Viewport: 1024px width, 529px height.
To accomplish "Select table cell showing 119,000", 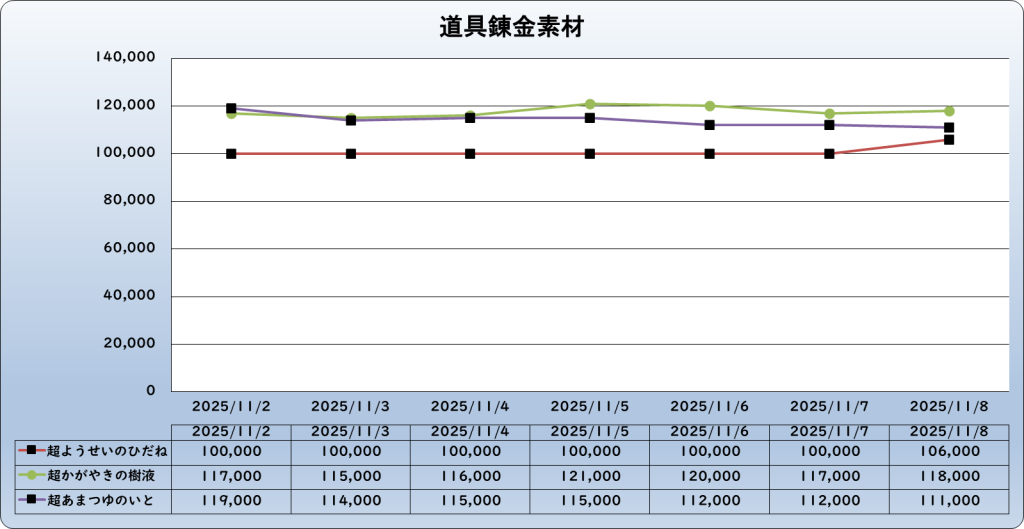I will 231,499.
